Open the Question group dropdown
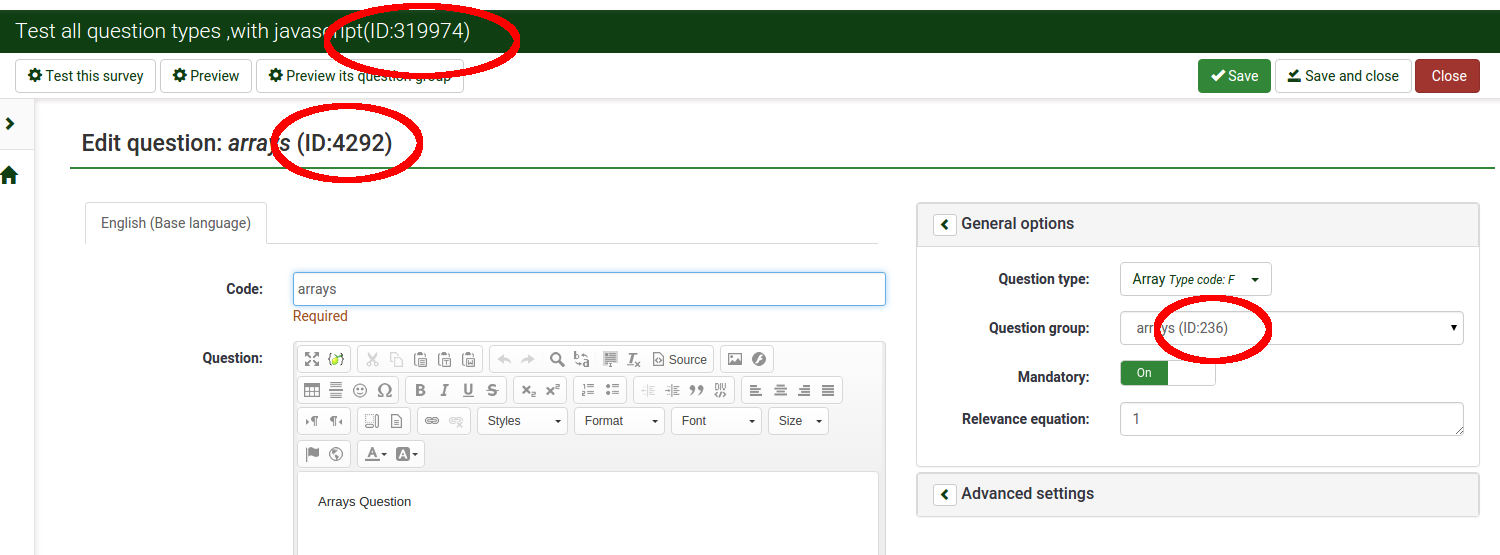Screen dimensions: 1500x555 click(1291, 328)
